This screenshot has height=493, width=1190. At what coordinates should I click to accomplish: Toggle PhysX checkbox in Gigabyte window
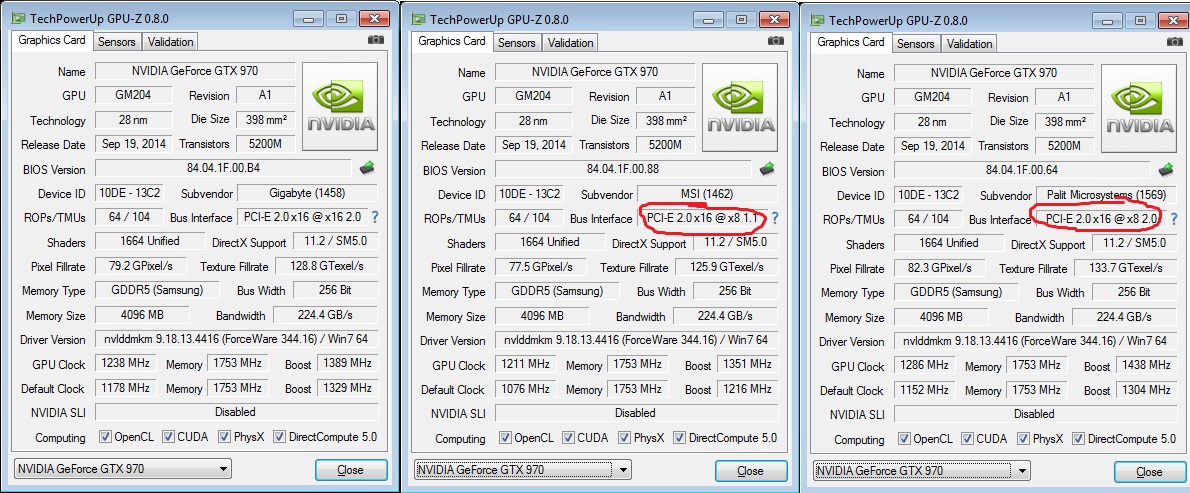225,437
